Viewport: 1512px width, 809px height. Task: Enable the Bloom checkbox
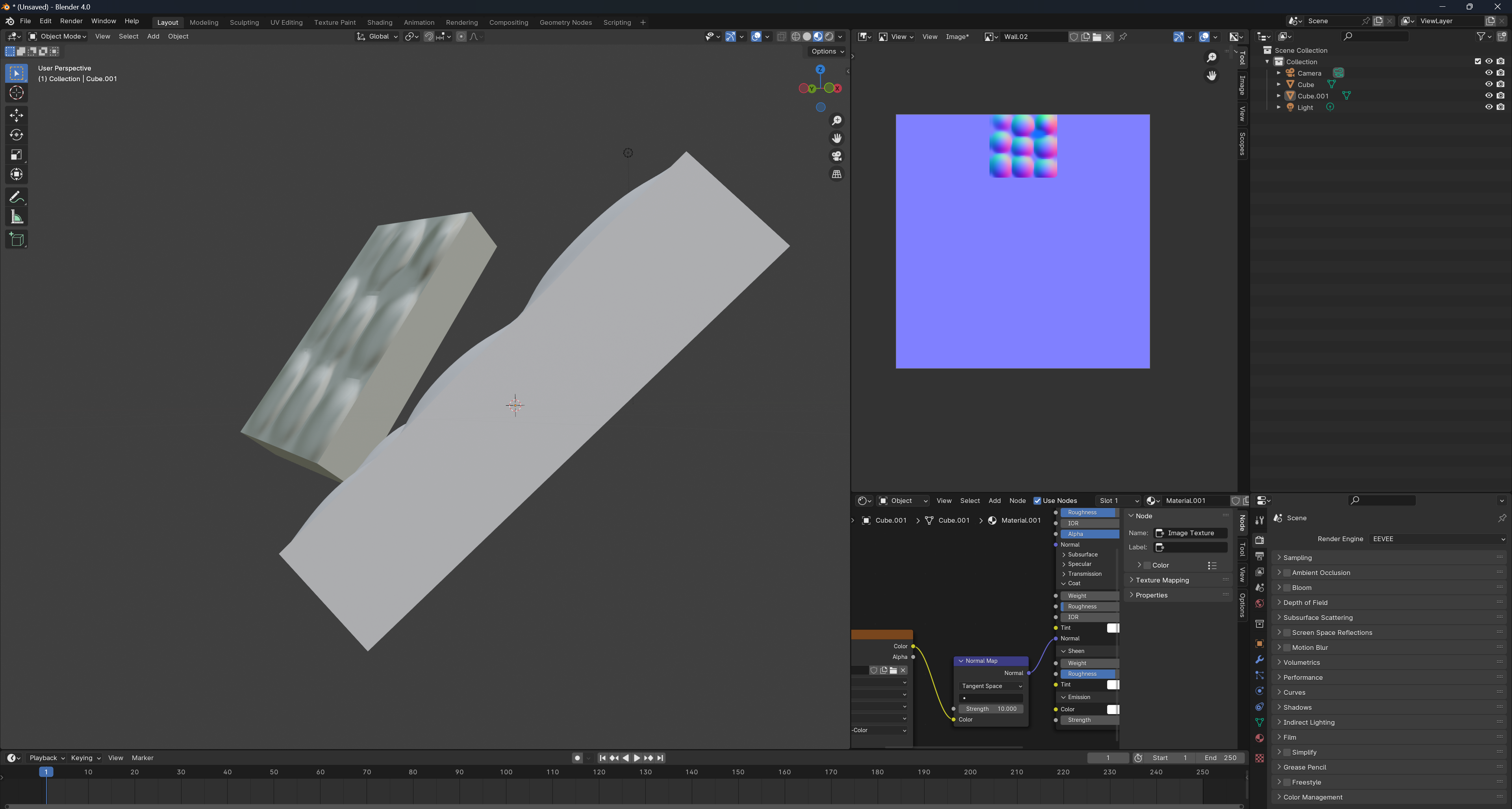click(x=1287, y=588)
